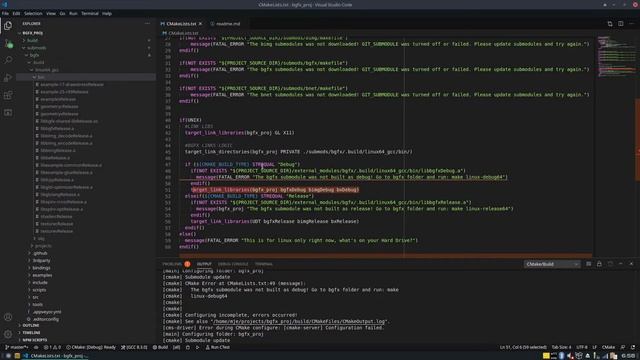The image size is (640, 360).
Task: Open Run and Debug view
Action: coord(8,78)
